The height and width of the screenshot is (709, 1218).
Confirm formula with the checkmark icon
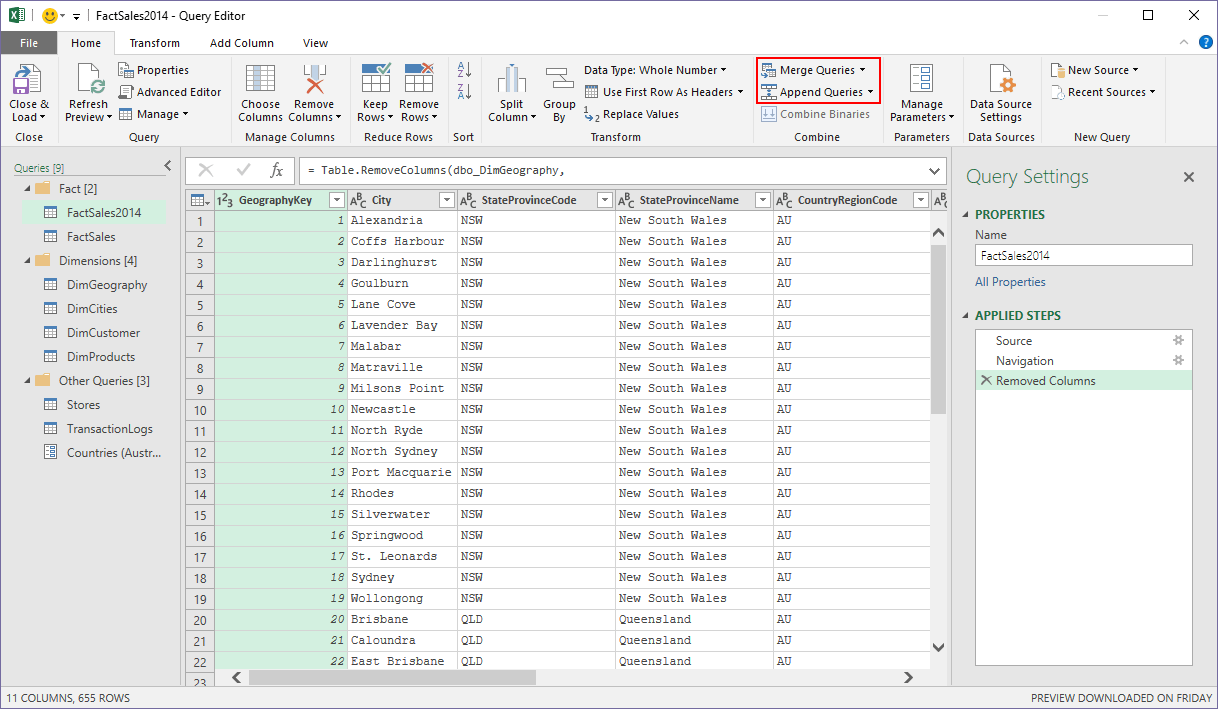[x=243, y=170]
